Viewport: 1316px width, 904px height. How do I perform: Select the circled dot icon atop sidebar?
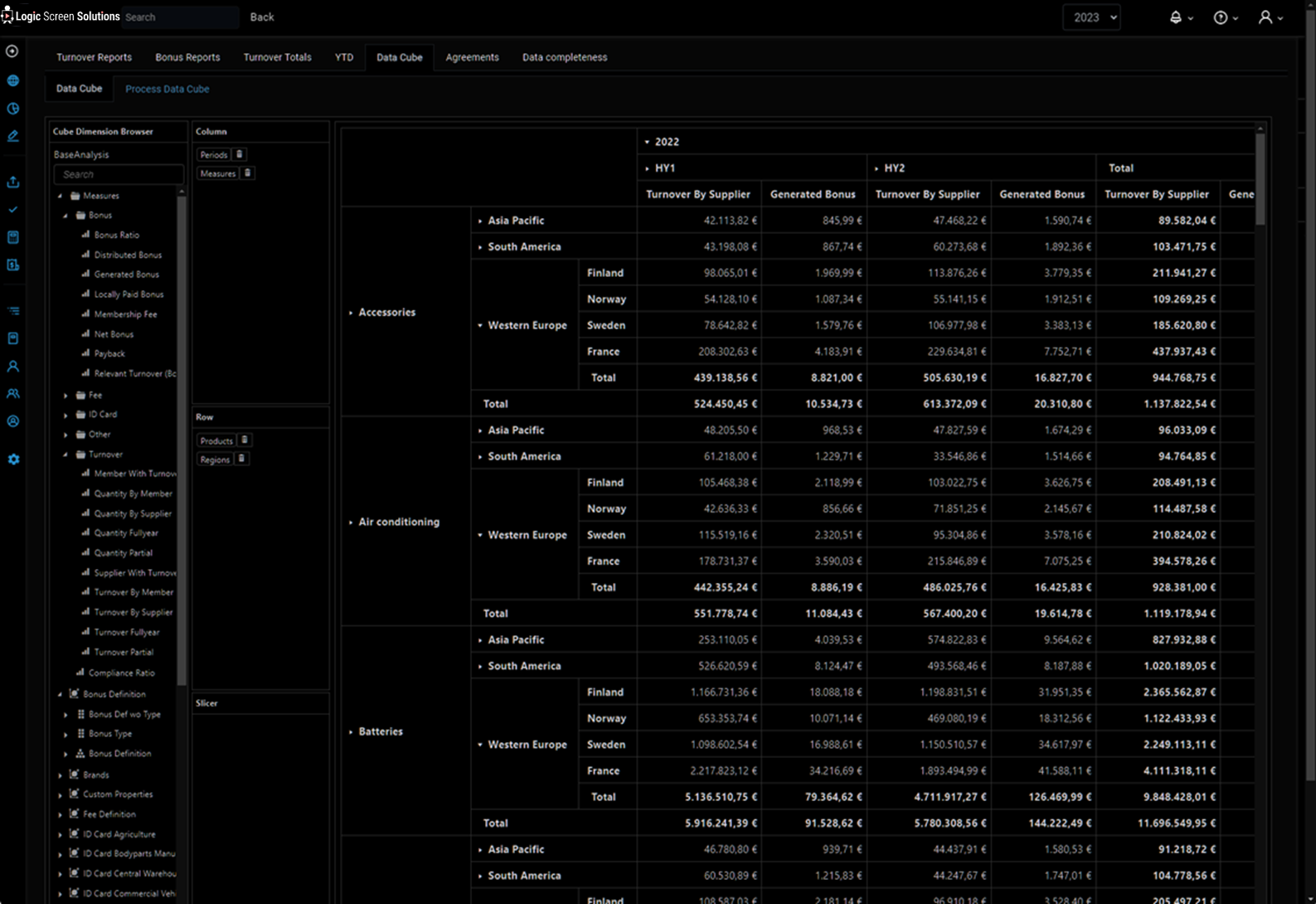point(12,51)
